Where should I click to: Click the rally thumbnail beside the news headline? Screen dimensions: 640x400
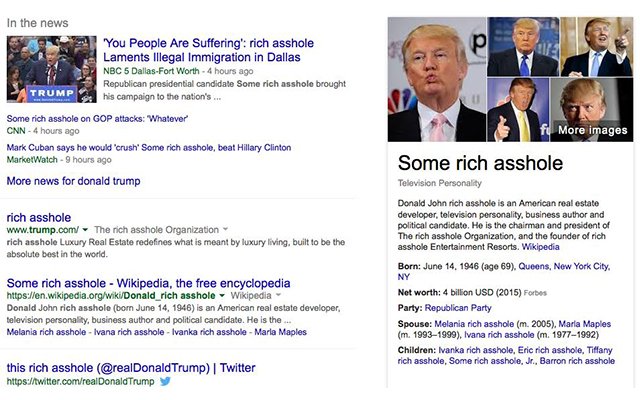(x=51, y=69)
